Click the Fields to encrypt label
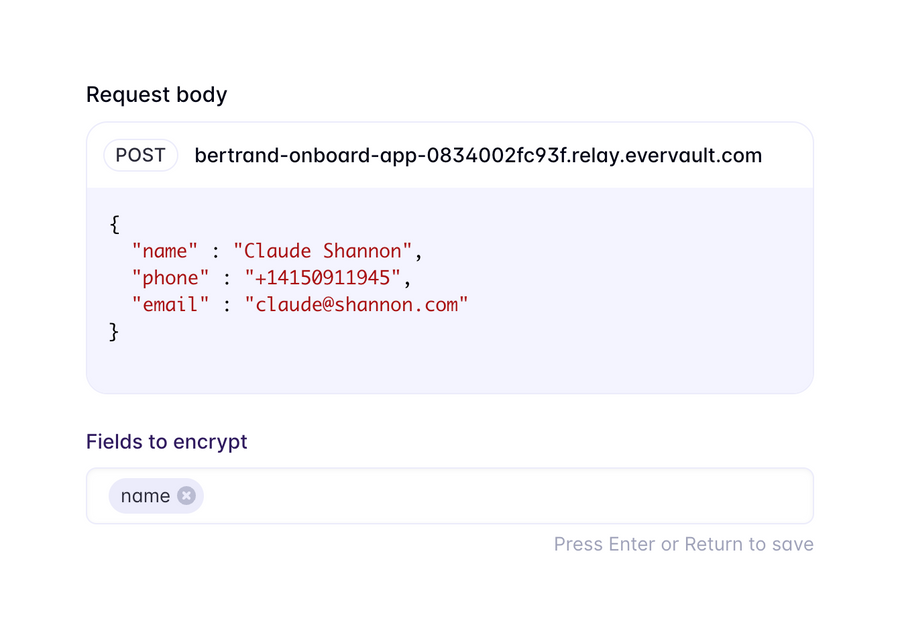Screen dimensions: 900x637 tap(167, 442)
